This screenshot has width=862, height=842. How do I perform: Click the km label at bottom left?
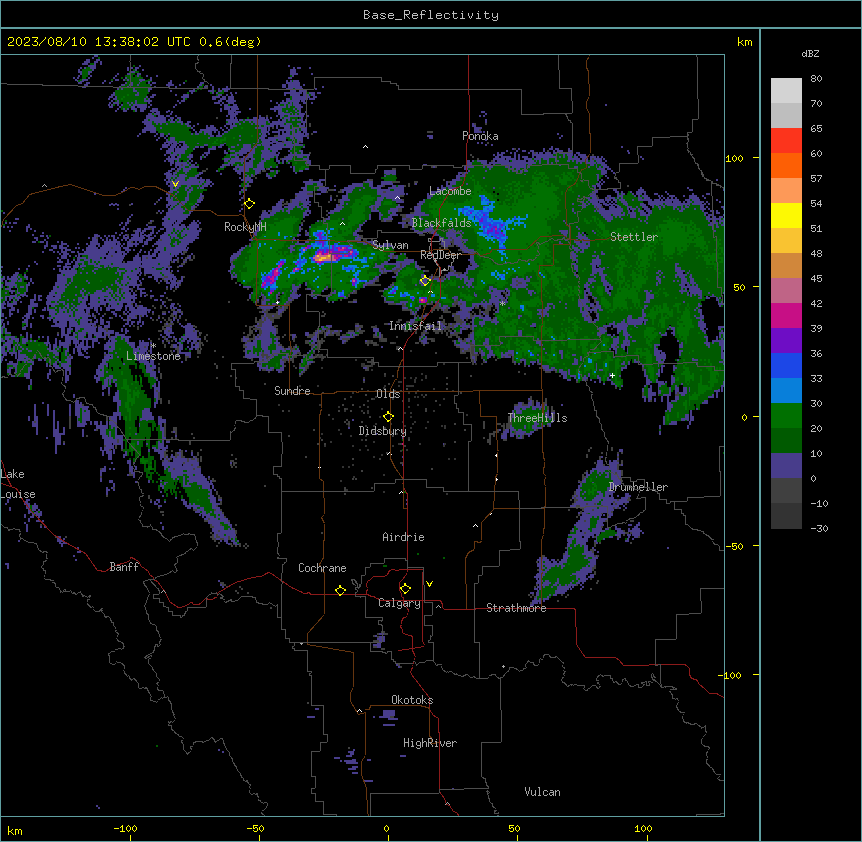(x=15, y=830)
